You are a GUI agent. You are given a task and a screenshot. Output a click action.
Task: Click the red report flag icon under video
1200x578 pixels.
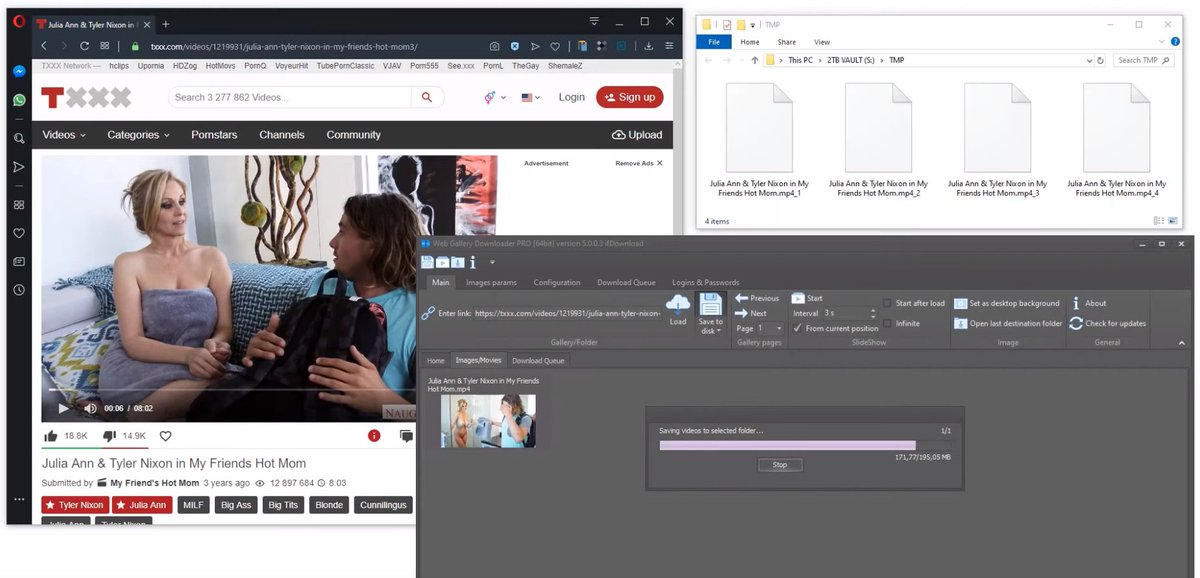[x=374, y=436]
